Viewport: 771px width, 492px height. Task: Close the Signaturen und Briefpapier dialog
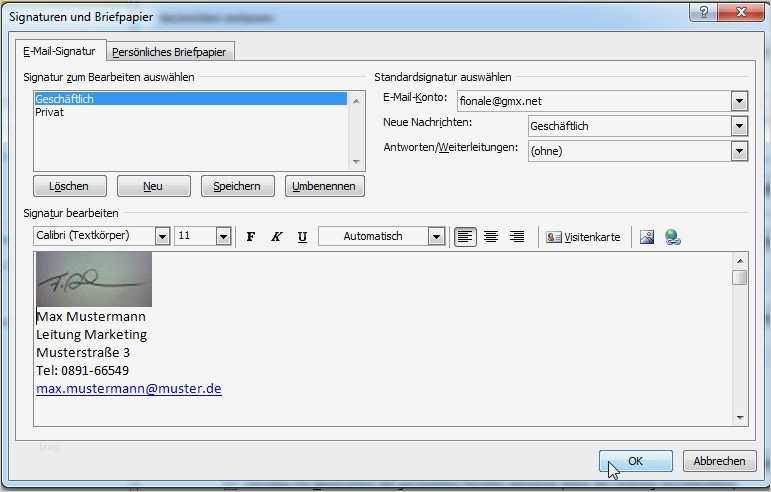tap(741, 12)
